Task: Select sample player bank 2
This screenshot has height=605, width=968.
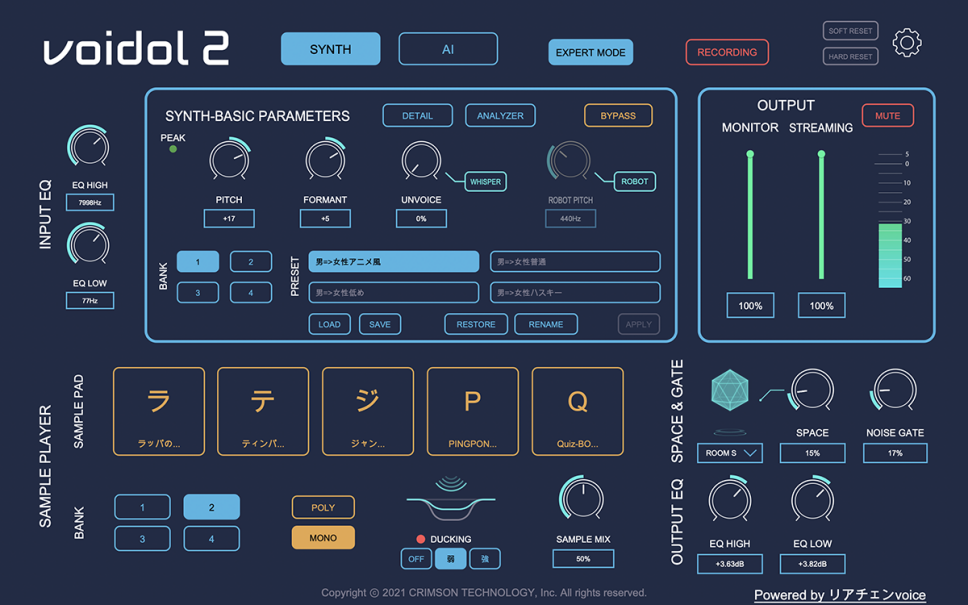Action: pyautogui.click(x=212, y=507)
